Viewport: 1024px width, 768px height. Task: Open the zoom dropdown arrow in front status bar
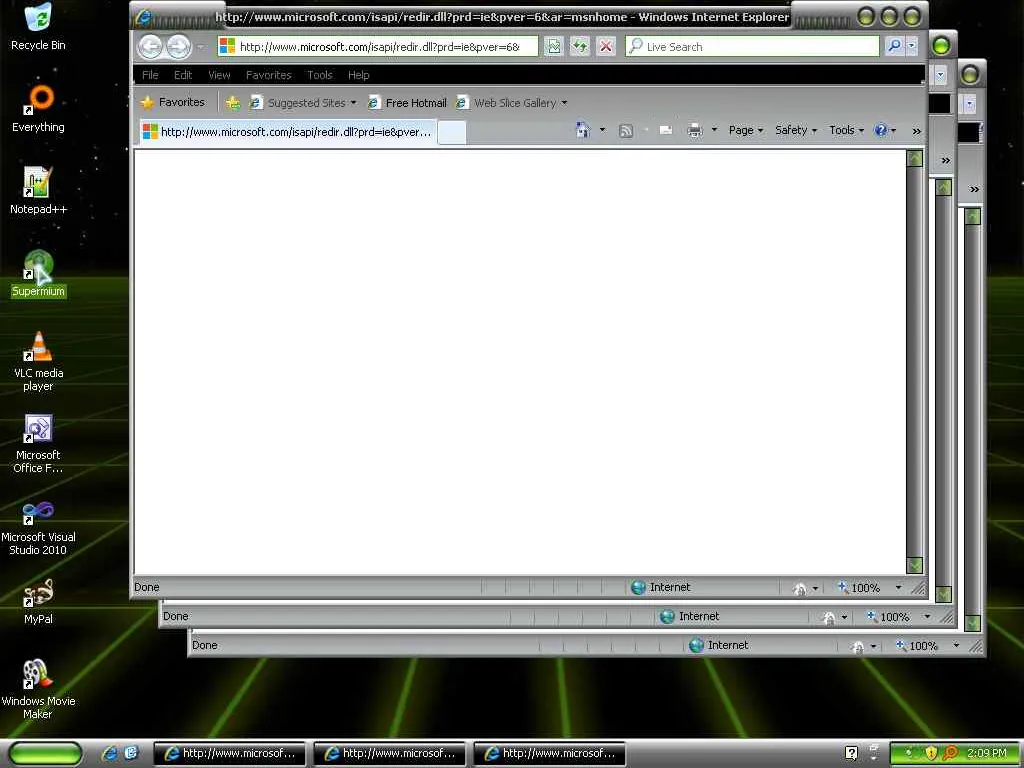(898, 588)
